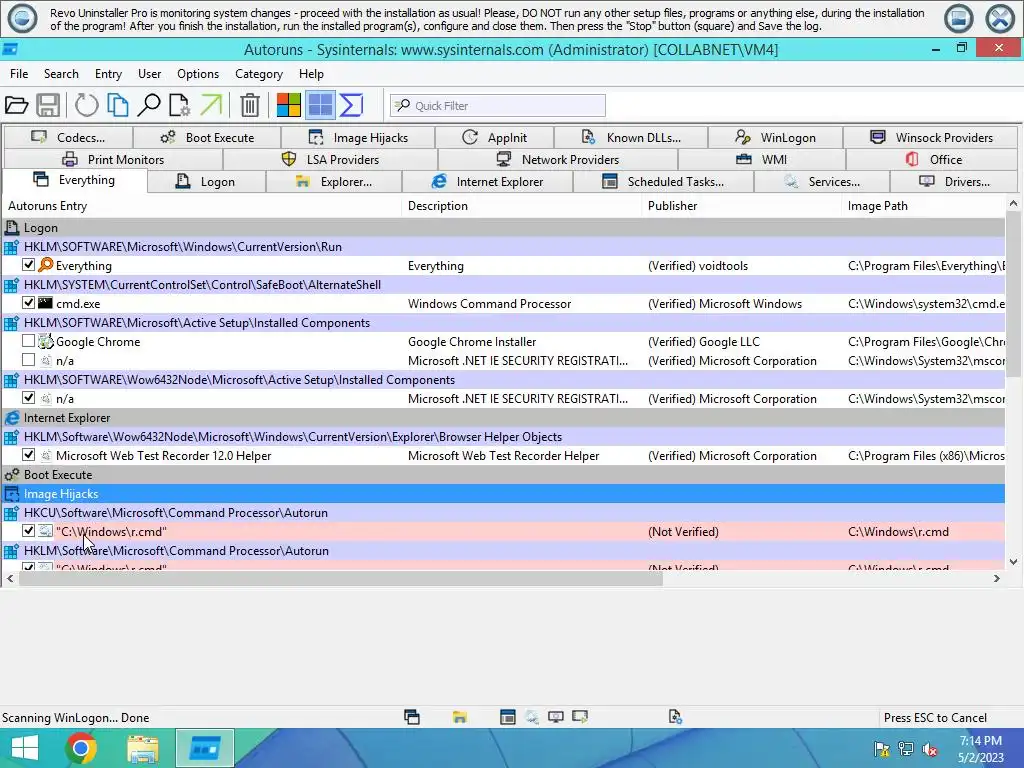Click the muted speaker tray icon

(x=930, y=749)
